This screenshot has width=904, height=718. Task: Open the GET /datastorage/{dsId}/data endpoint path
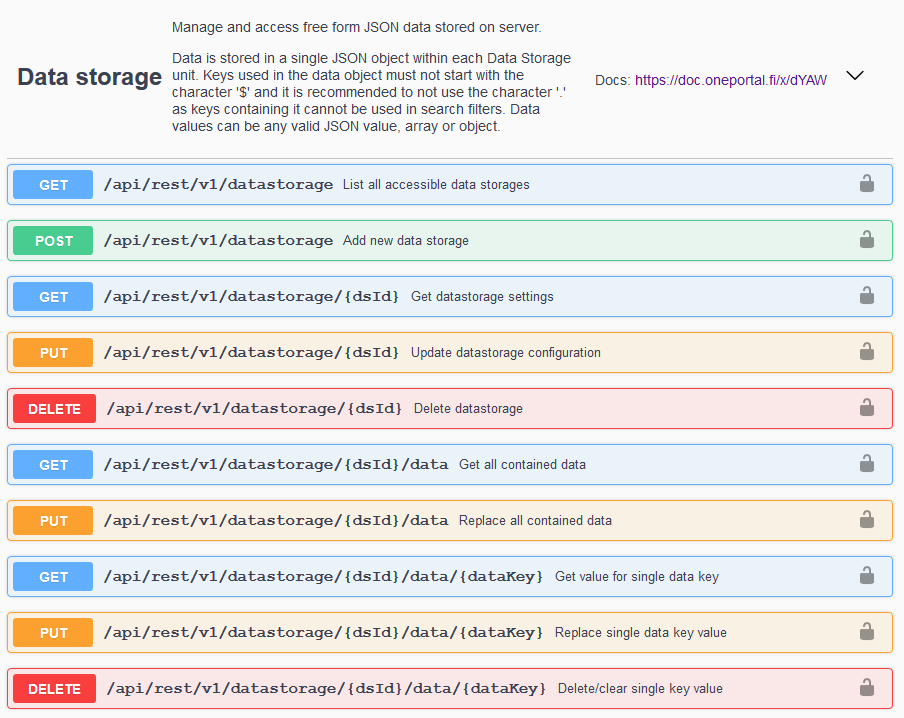276,464
